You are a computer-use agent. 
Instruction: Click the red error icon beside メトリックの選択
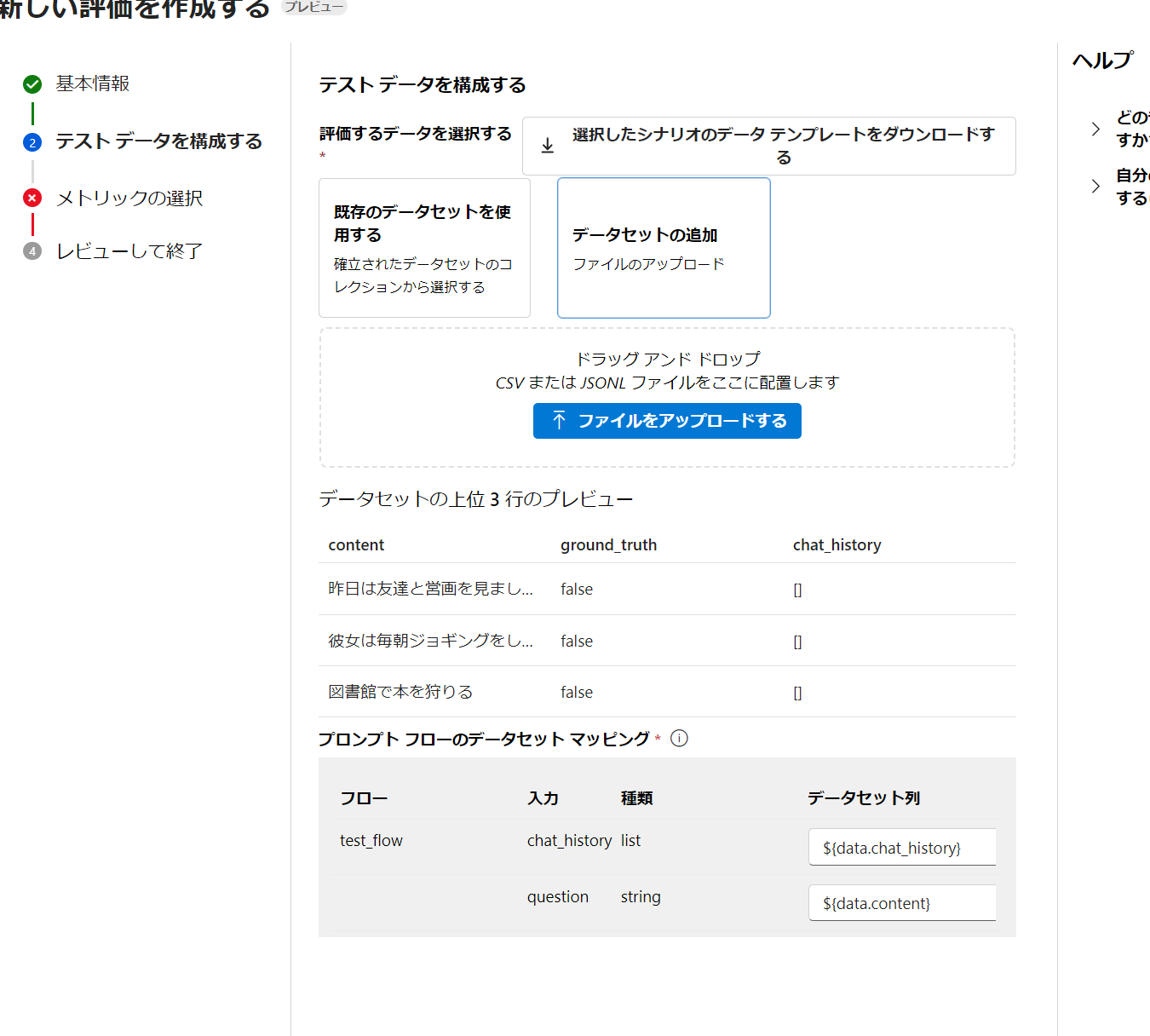32,198
